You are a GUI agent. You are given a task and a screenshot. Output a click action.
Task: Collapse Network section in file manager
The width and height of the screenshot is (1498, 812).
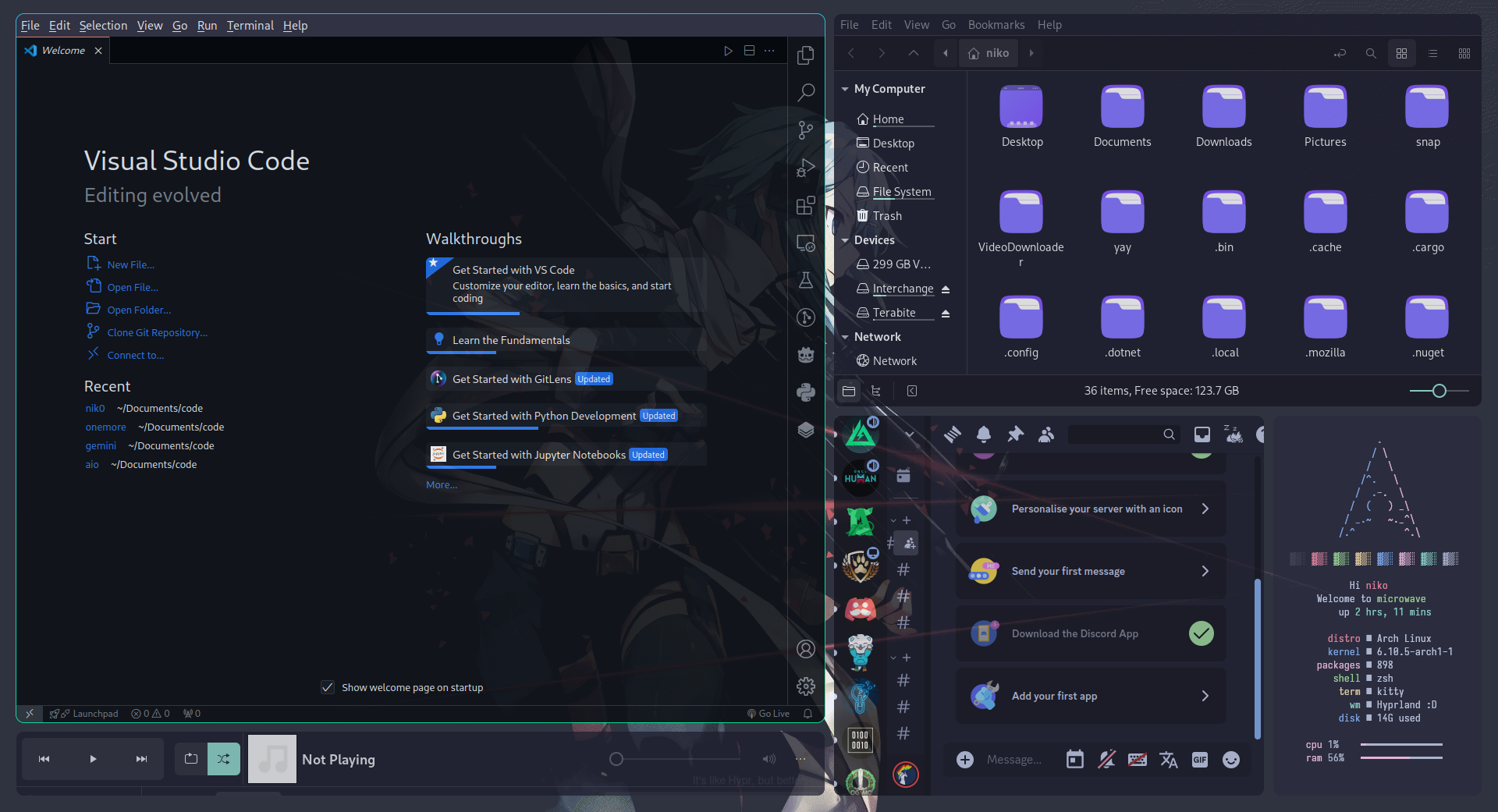click(x=845, y=337)
